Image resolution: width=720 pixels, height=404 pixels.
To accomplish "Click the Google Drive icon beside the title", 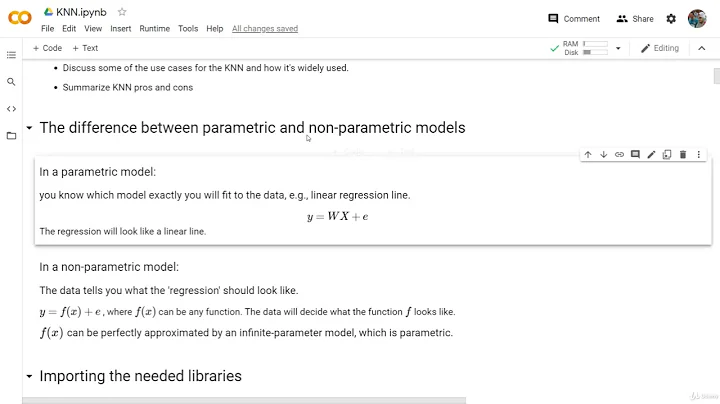I will pos(48,12).
